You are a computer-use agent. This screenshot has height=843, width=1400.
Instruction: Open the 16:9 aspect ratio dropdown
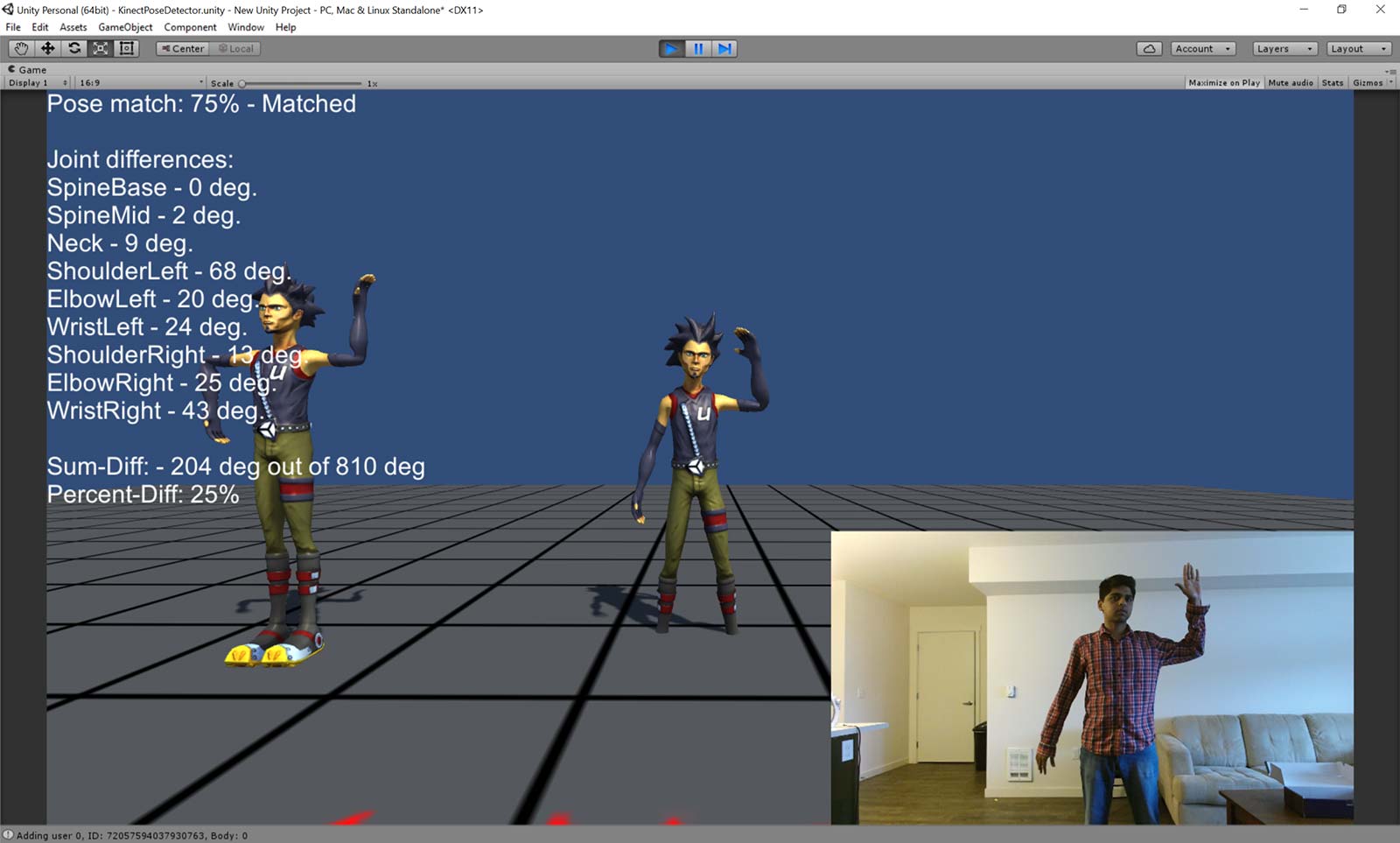coord(141,82)
